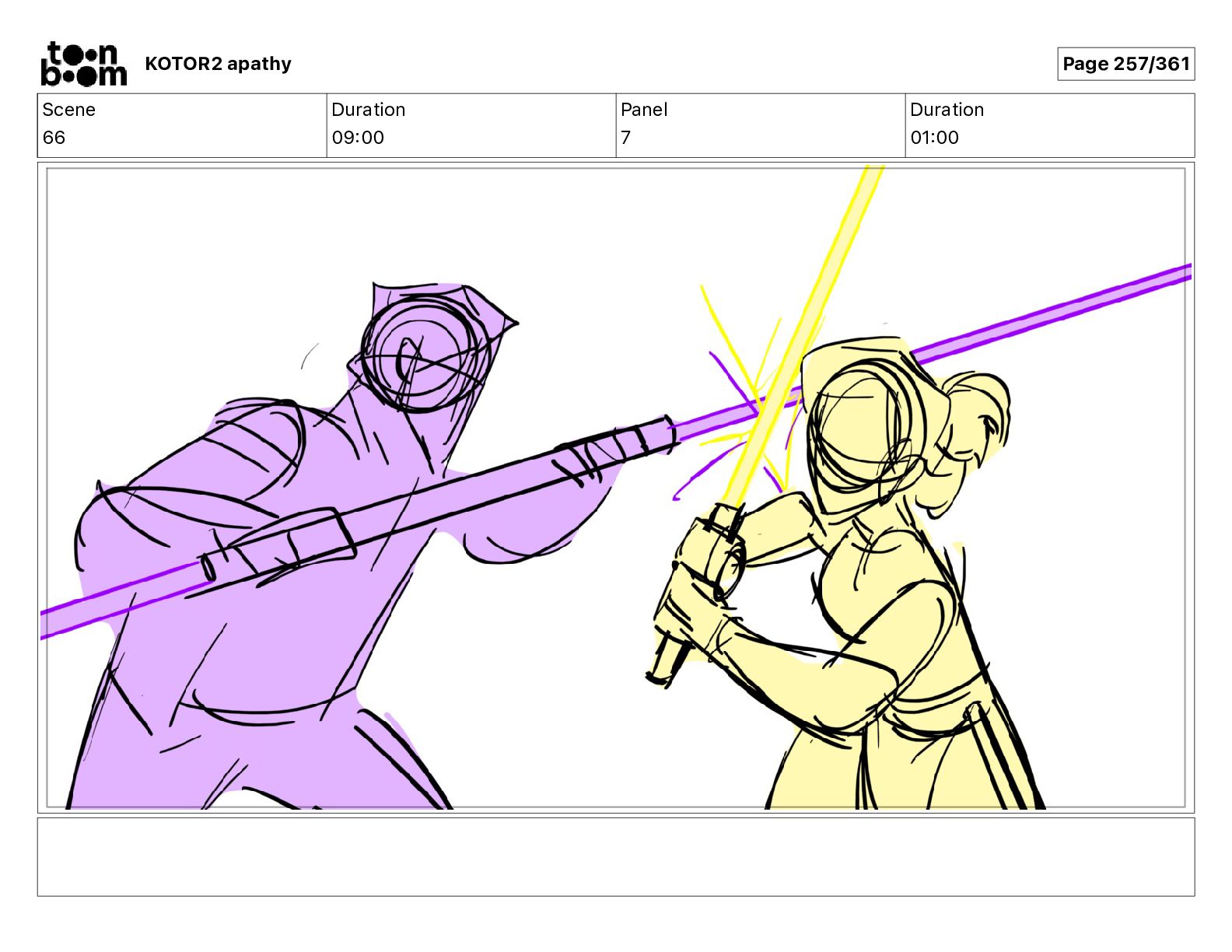Select the project title 'KOTOR2 apathy'
This screenshot has width=1232, height=952.
coord(218,64)
